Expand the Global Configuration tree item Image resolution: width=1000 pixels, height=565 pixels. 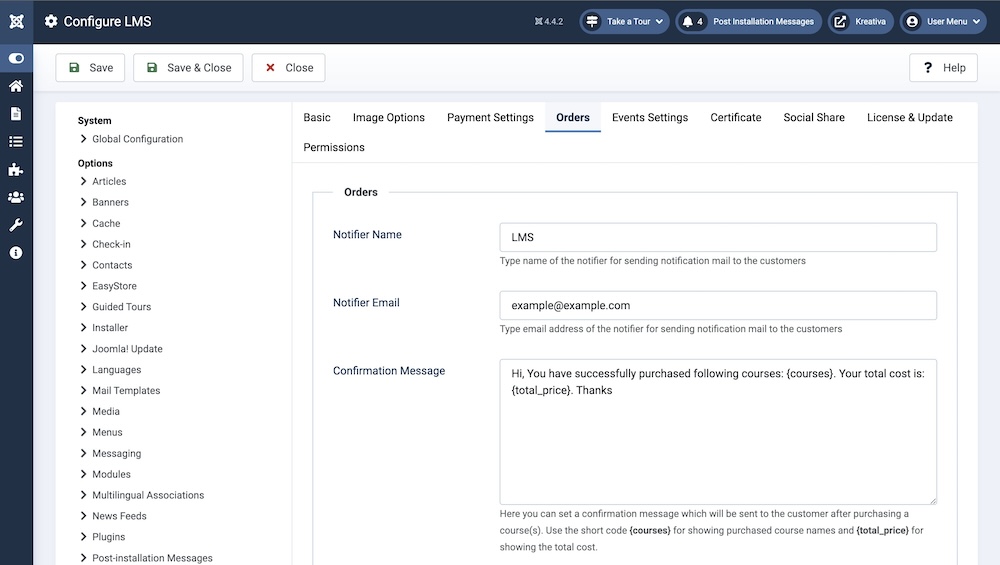[137, 139]
